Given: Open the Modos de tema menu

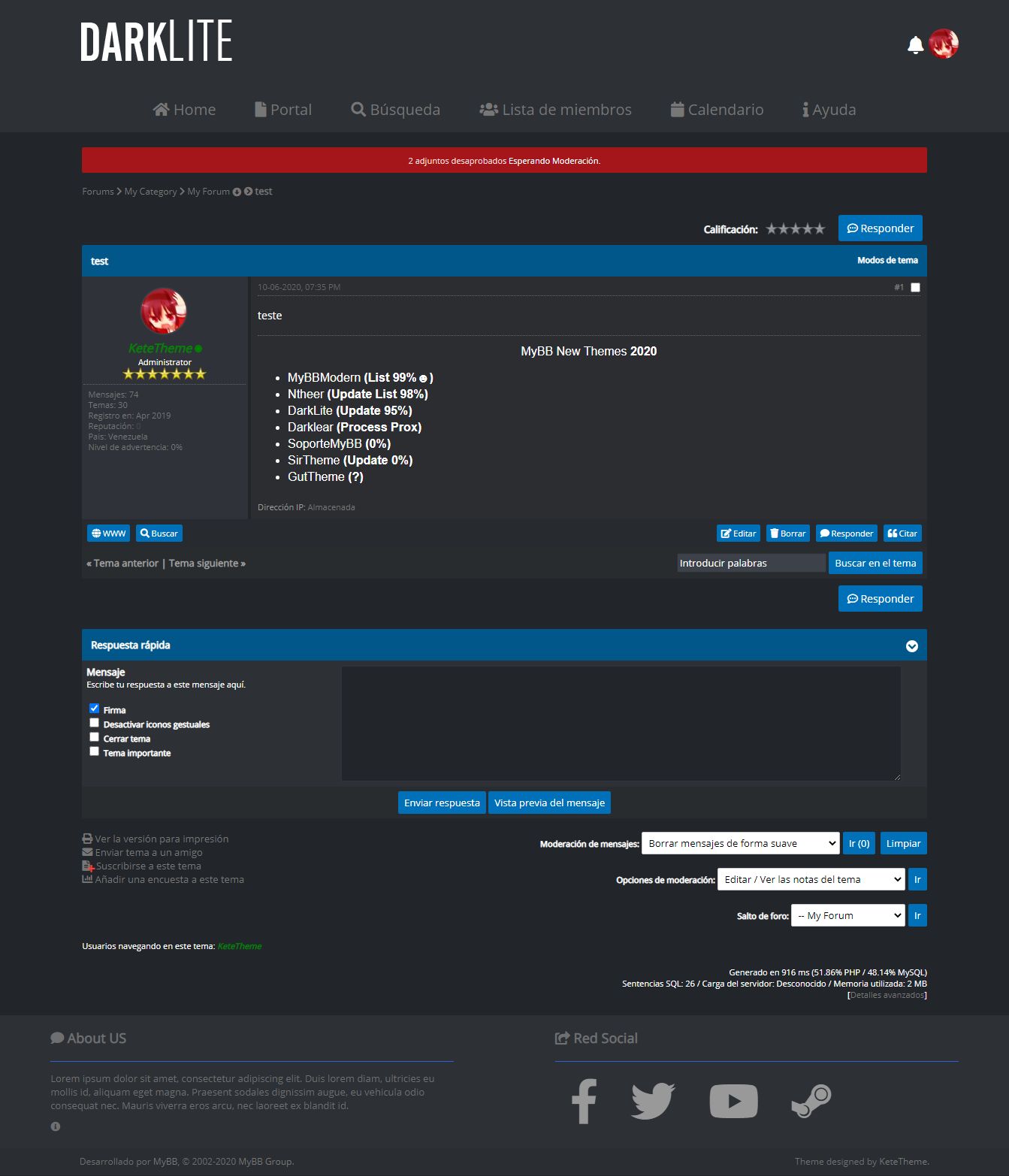Looking at the screenshot, I should click(x=887, y=260).
